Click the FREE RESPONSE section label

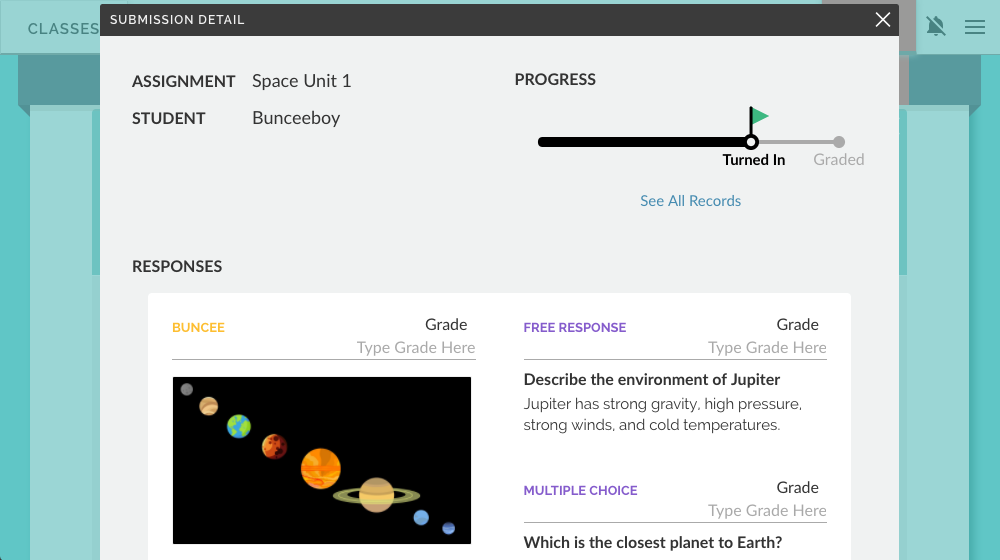(x=575, y=328)
